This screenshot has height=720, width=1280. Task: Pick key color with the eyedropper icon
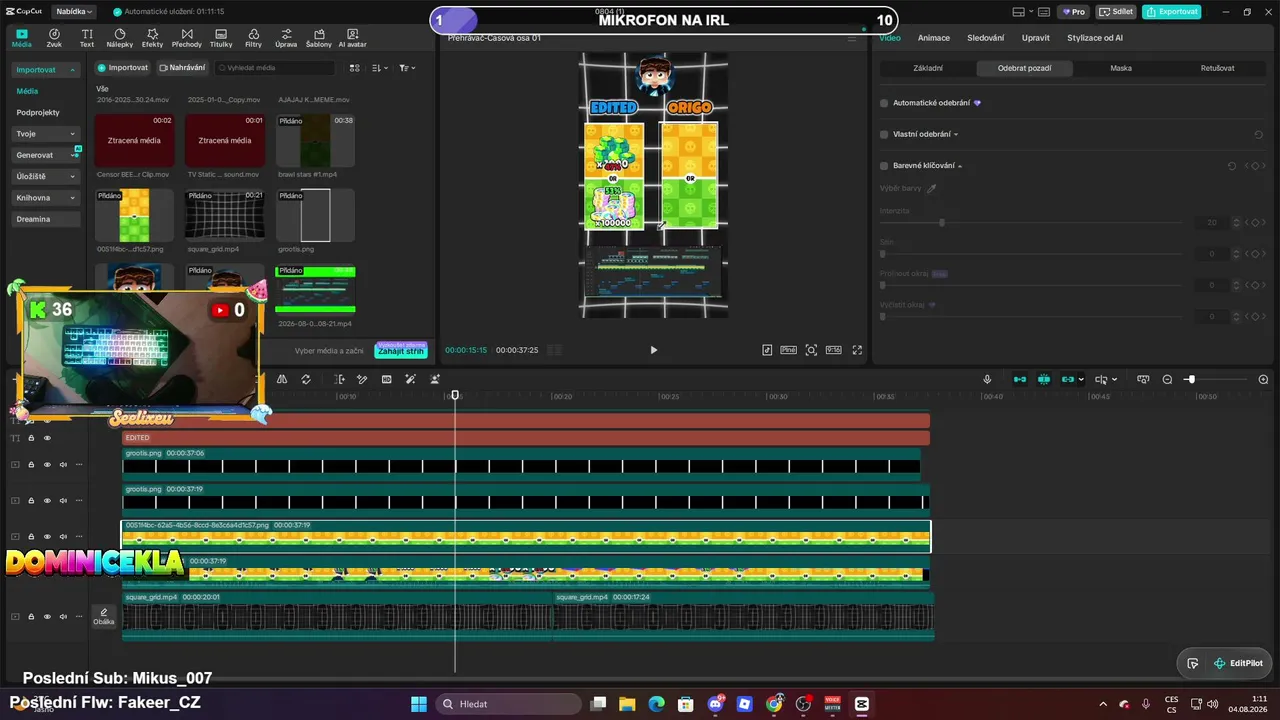point(931,188)
